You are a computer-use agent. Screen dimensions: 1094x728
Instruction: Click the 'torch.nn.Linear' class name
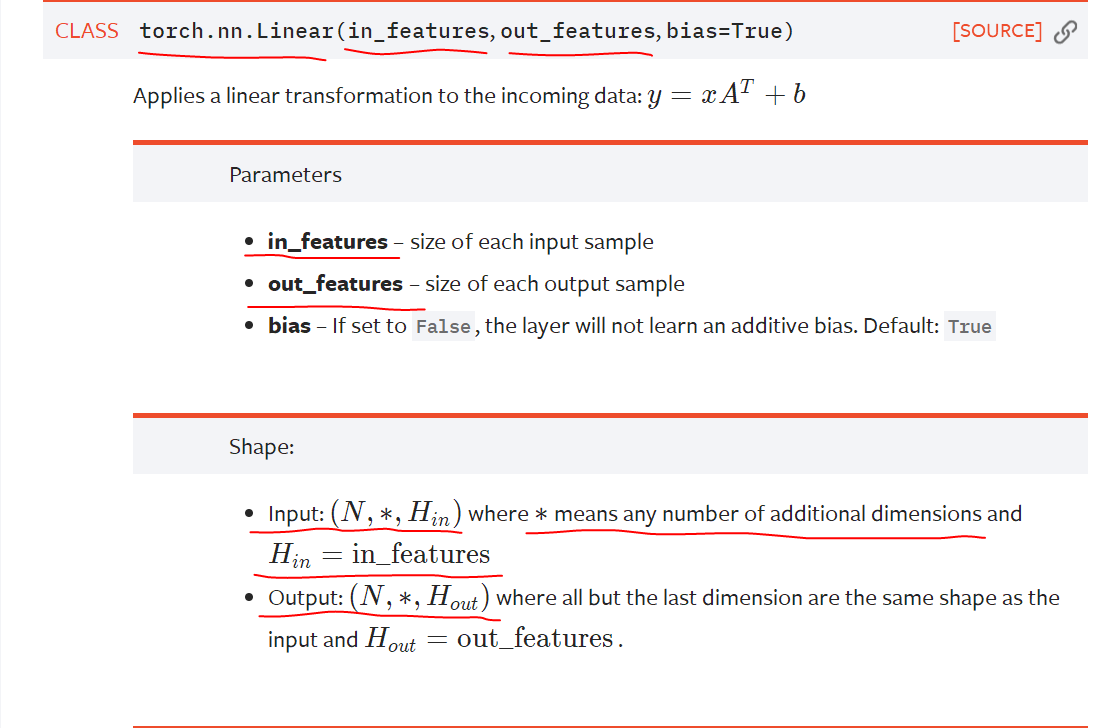[237, 31]
